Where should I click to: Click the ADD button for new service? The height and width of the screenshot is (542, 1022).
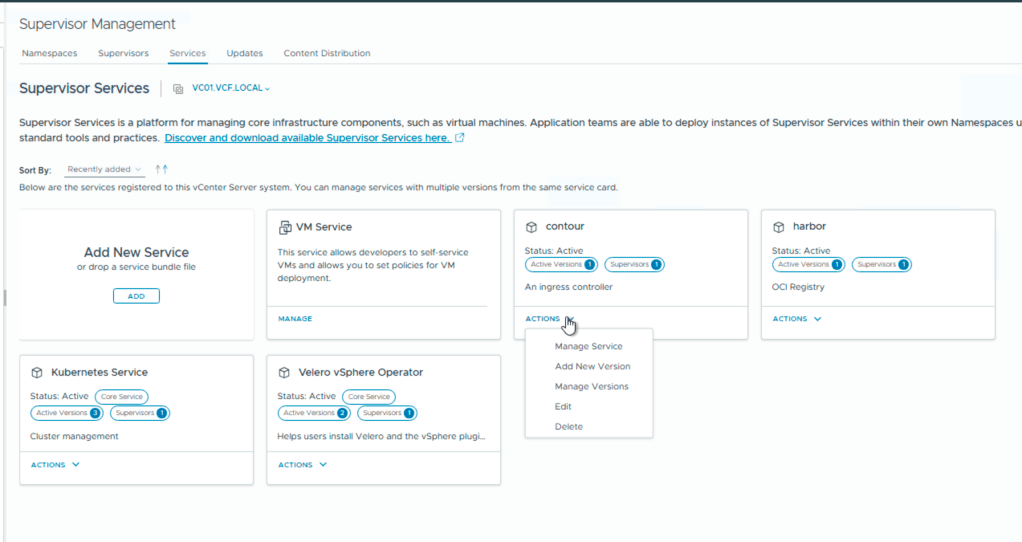[x=136, y=296]
